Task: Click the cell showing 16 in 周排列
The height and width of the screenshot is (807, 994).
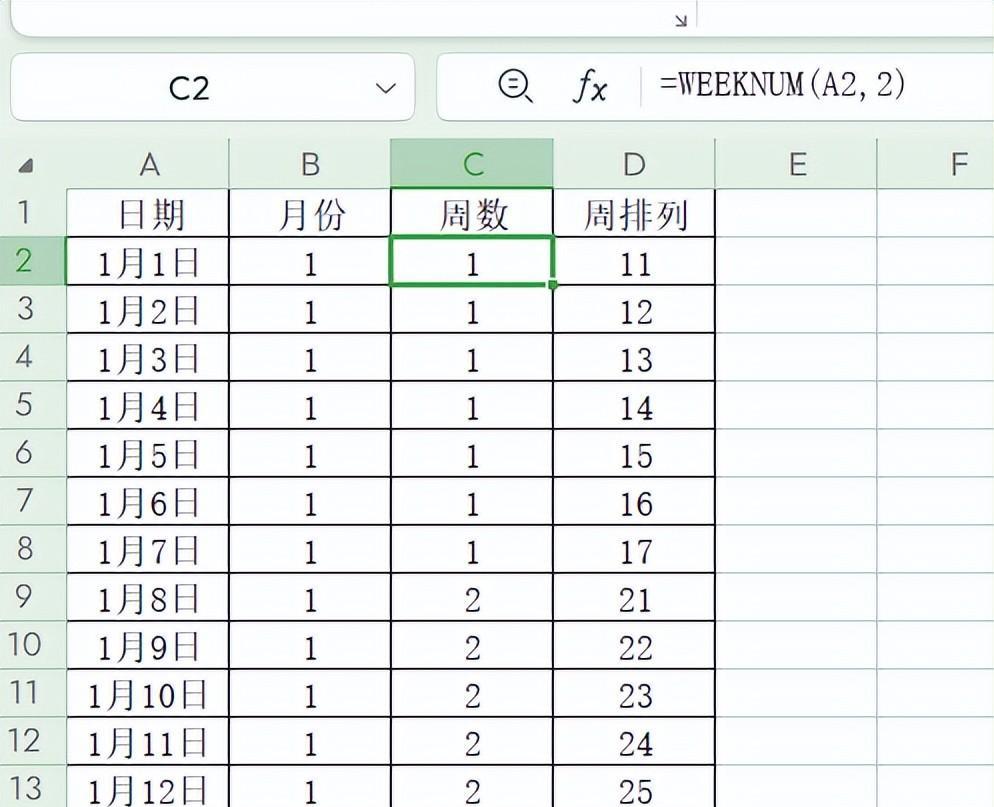Action: [x=634, y=501]
